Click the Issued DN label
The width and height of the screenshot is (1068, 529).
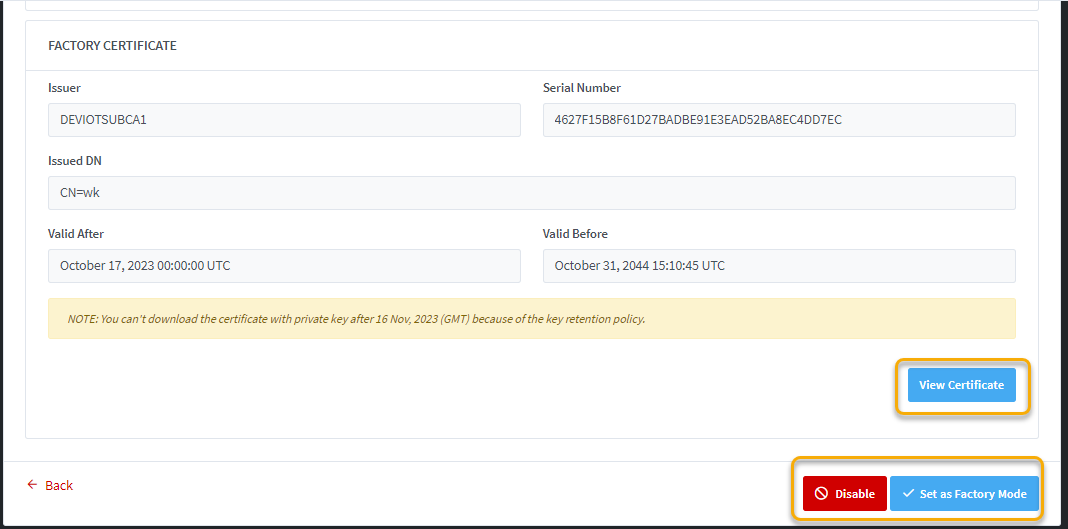[x=74, y=161]
